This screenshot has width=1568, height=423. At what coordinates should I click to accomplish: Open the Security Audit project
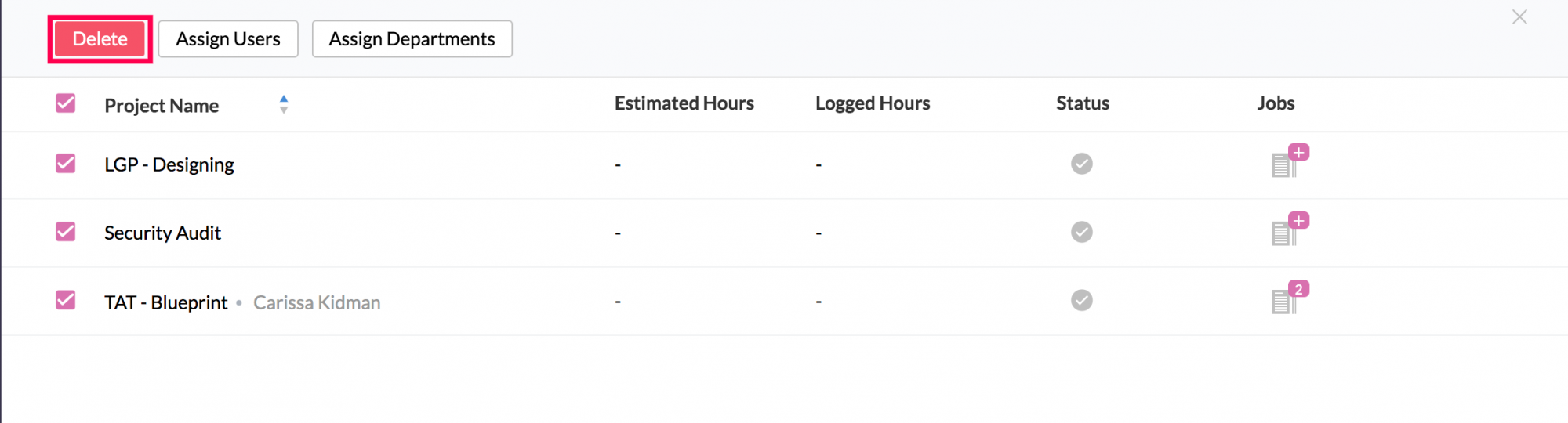[163, 233]
